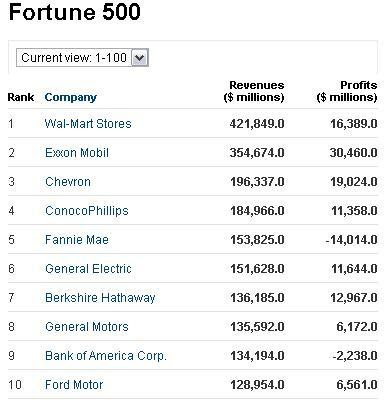Viewport: 386px width, 405px height.
Task: Open the Exxon Mobil company link
Action: [77, 153]
